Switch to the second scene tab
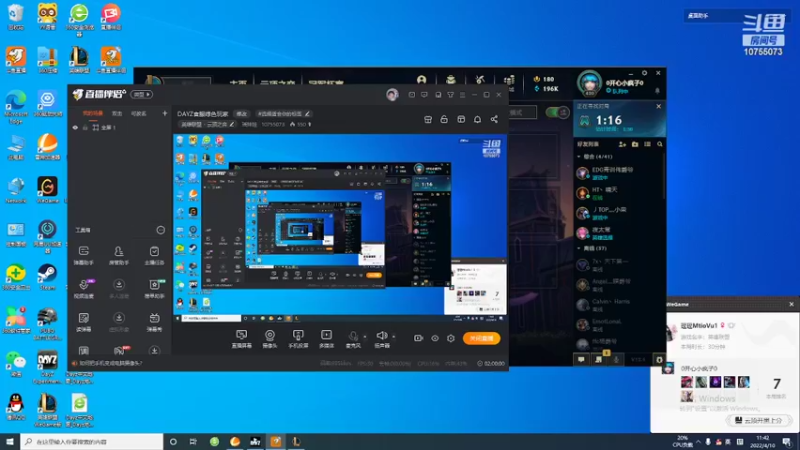 117,113
